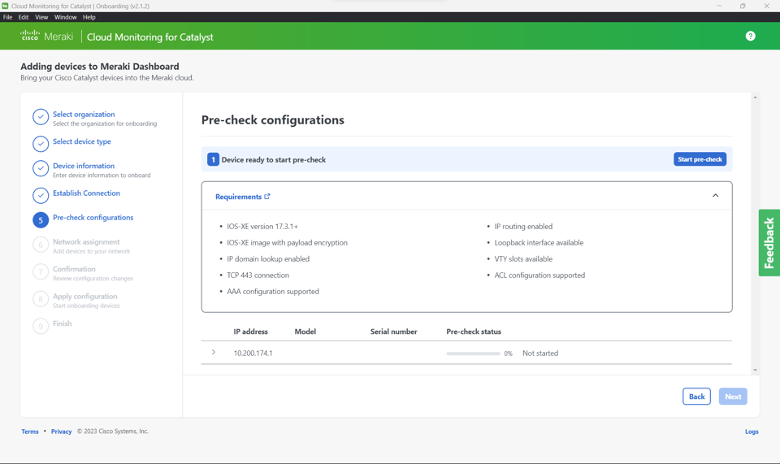
Task: Open the Feedback side tab
Action: coord(768,243)
